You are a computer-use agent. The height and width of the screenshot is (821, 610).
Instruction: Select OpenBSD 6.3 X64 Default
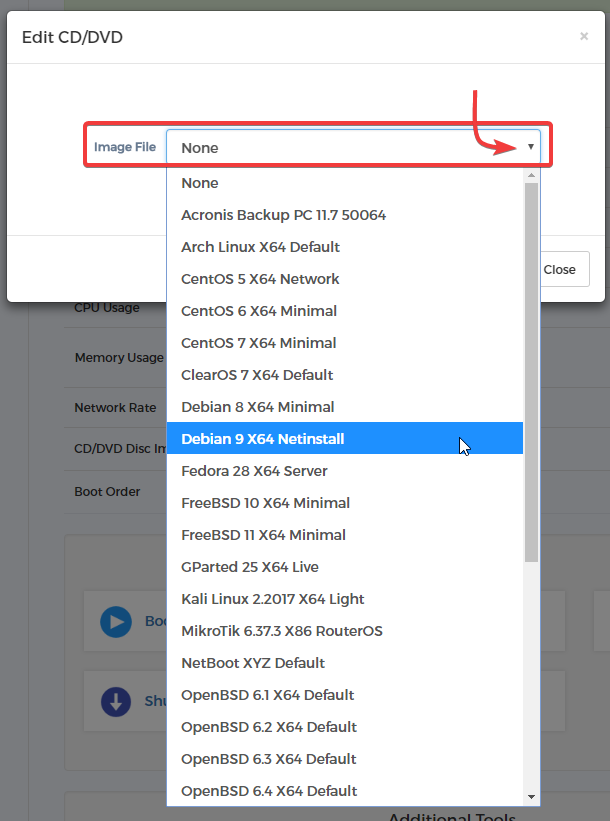coord(345,758)
